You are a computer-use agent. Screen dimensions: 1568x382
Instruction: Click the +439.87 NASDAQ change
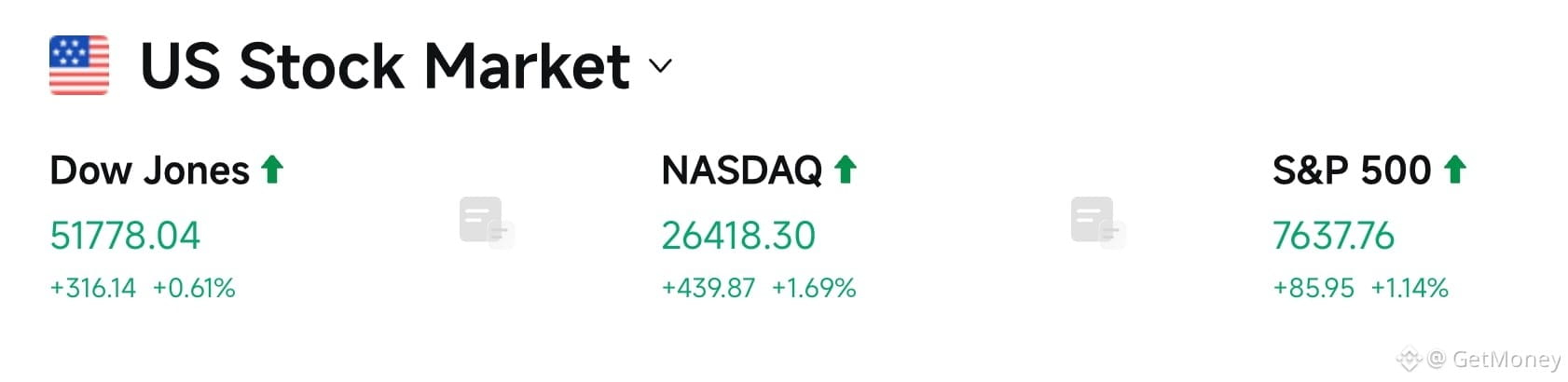708,288
